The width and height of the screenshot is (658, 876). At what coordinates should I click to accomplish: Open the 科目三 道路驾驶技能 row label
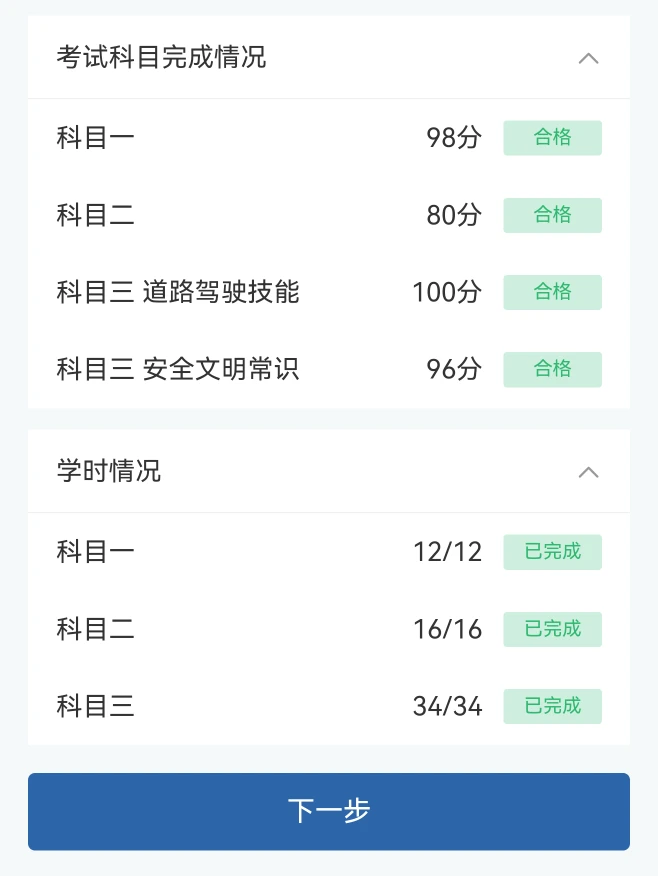click(x=178, y=292)
